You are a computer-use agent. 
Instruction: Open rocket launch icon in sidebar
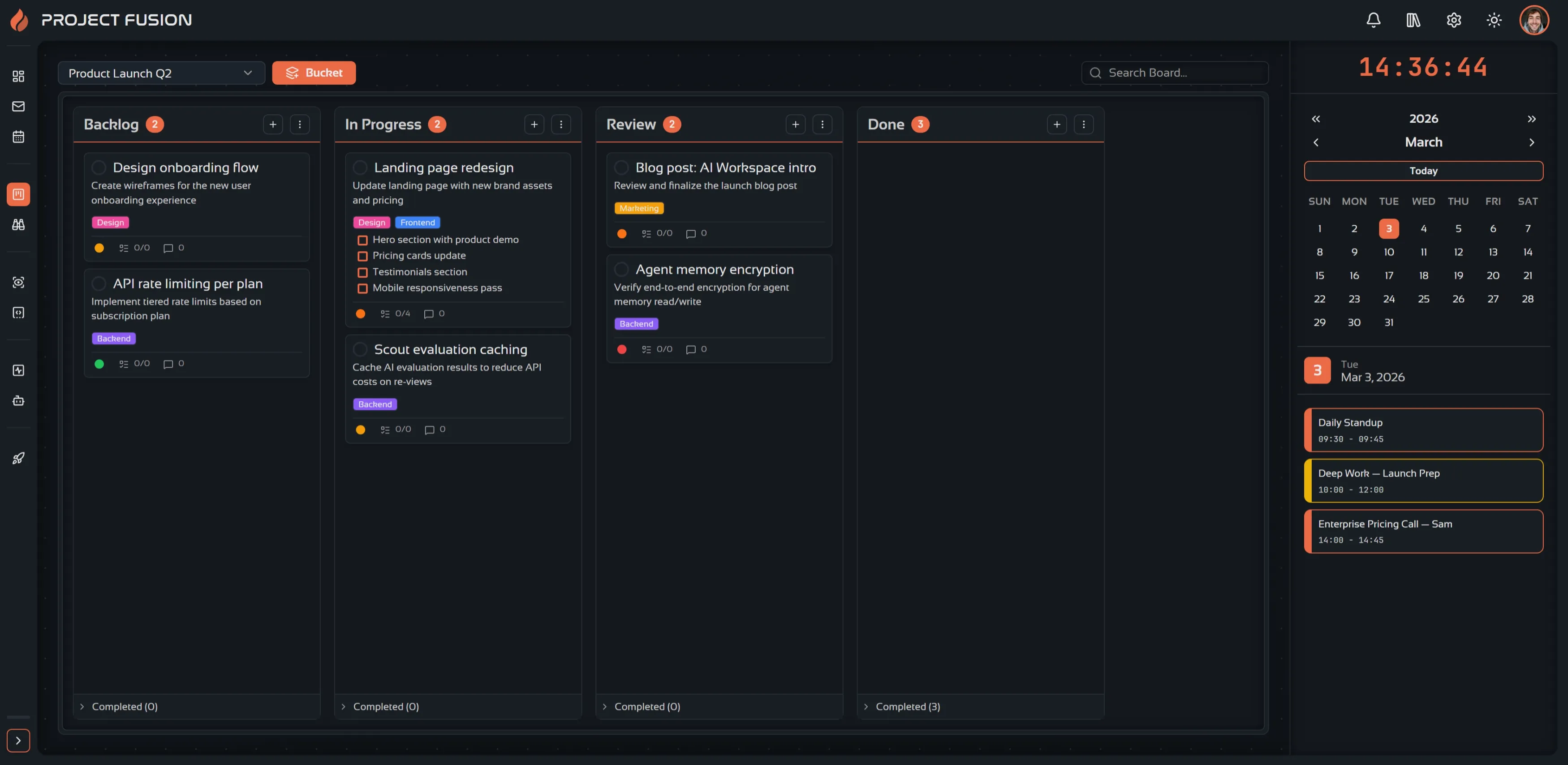pyautogui.click(x=18, y=458)
